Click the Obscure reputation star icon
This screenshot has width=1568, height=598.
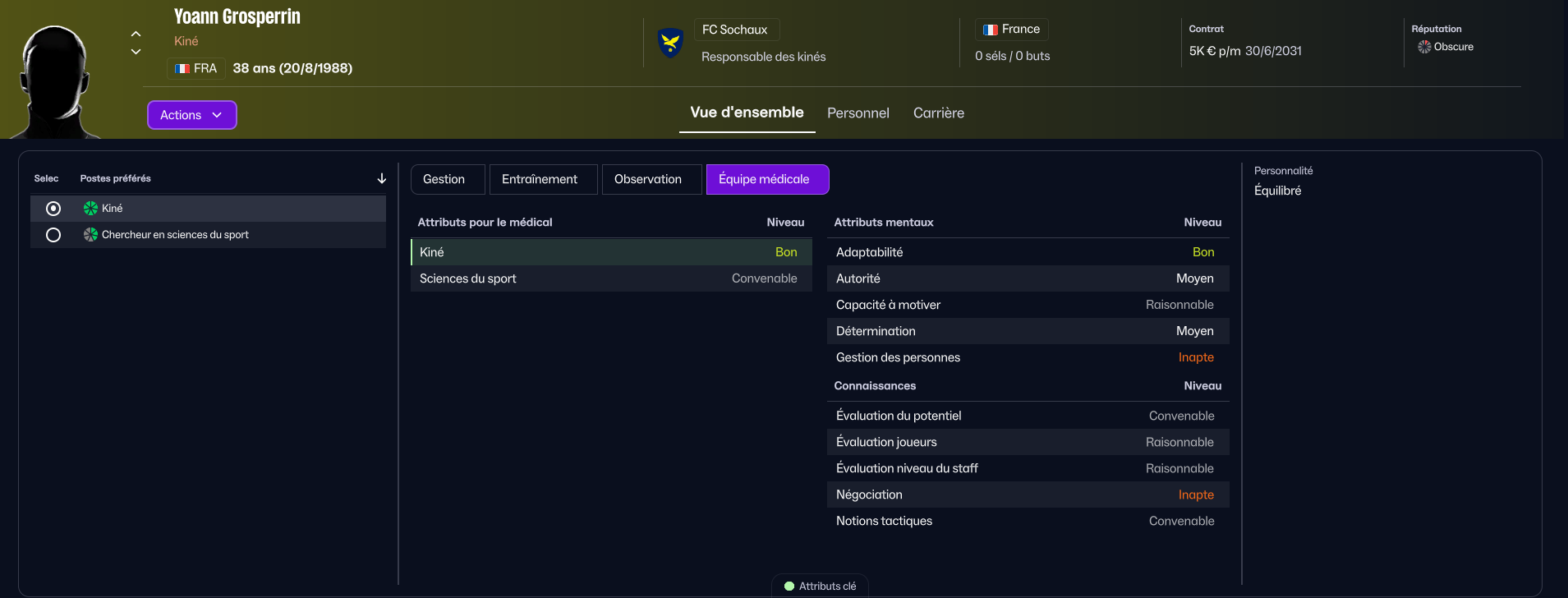(1424, 47)
